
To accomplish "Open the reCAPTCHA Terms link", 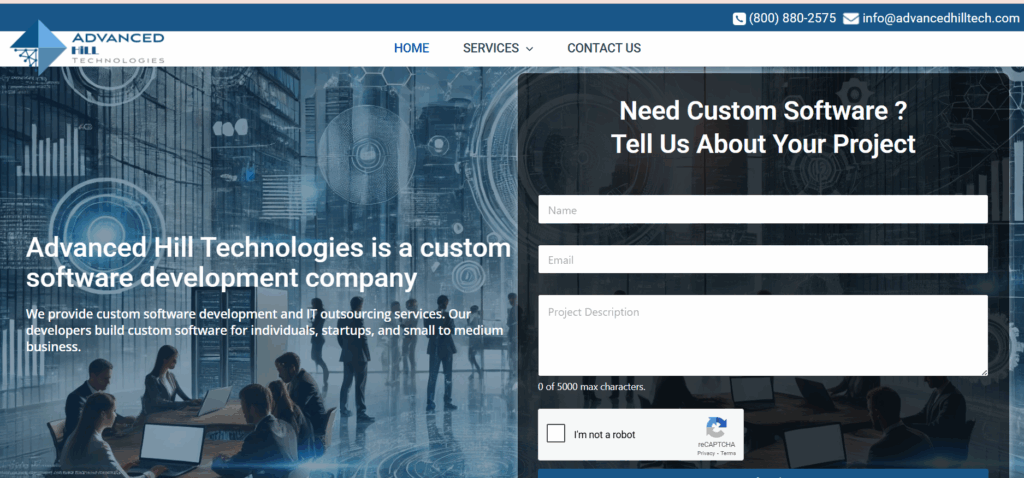I will tap(728, 453).
